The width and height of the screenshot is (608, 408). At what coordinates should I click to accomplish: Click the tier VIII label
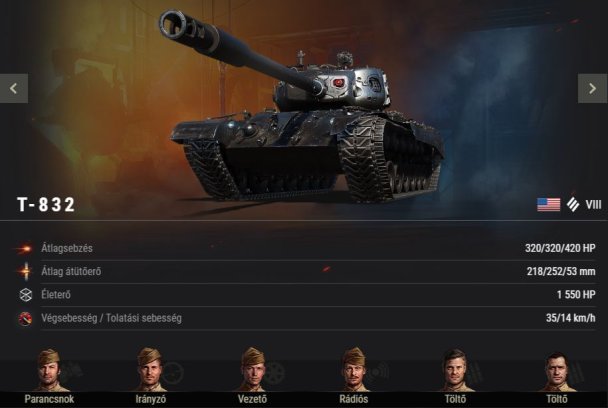[593, 204]
